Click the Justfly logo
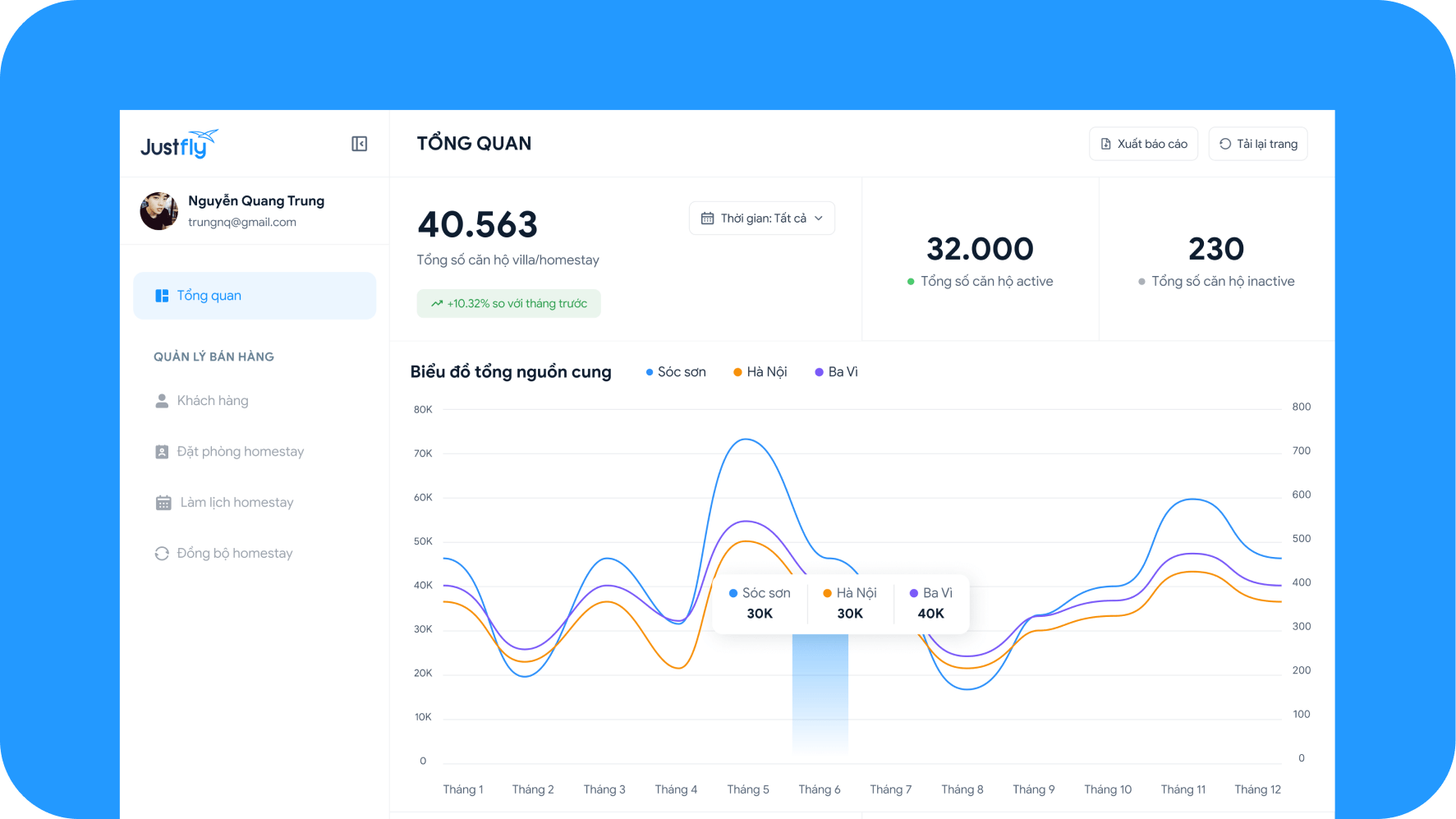 180,144
